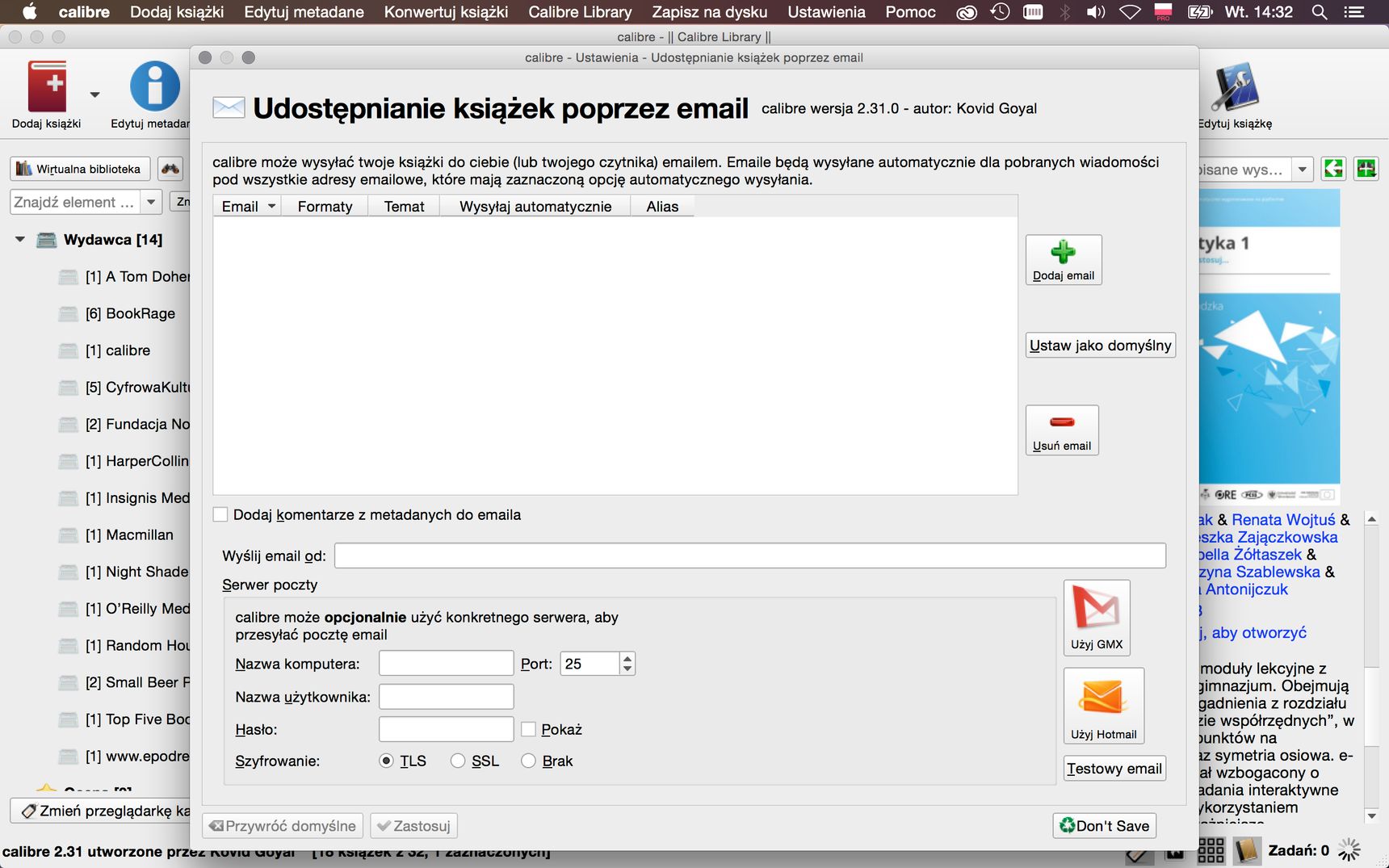This screenshot has width=1389, height=868.
Task: Click Wysyłaj automatycznie column header
Action: (x=535, y=207)
